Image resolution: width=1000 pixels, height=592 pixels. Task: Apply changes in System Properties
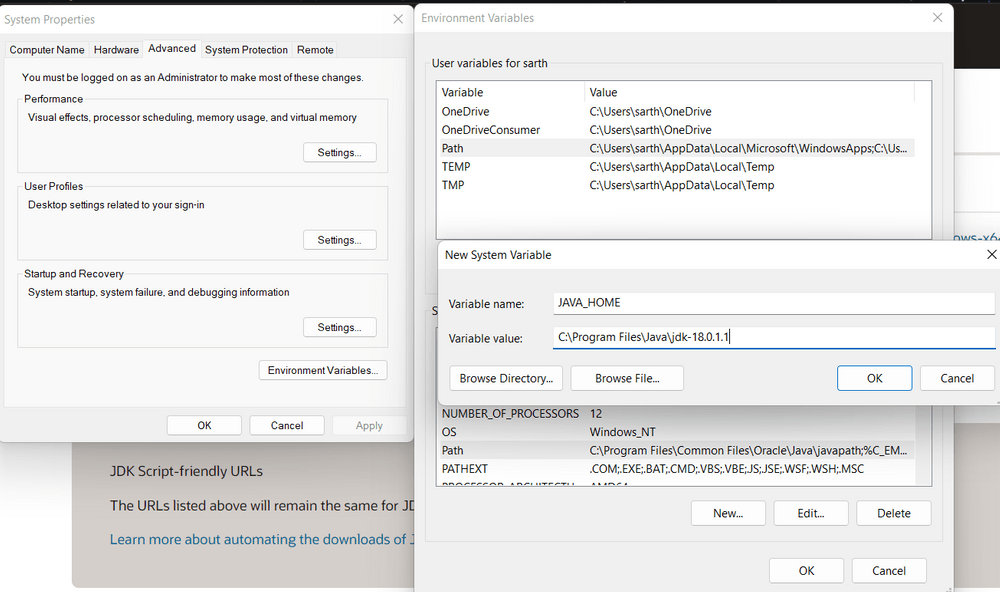pos(369,425)
